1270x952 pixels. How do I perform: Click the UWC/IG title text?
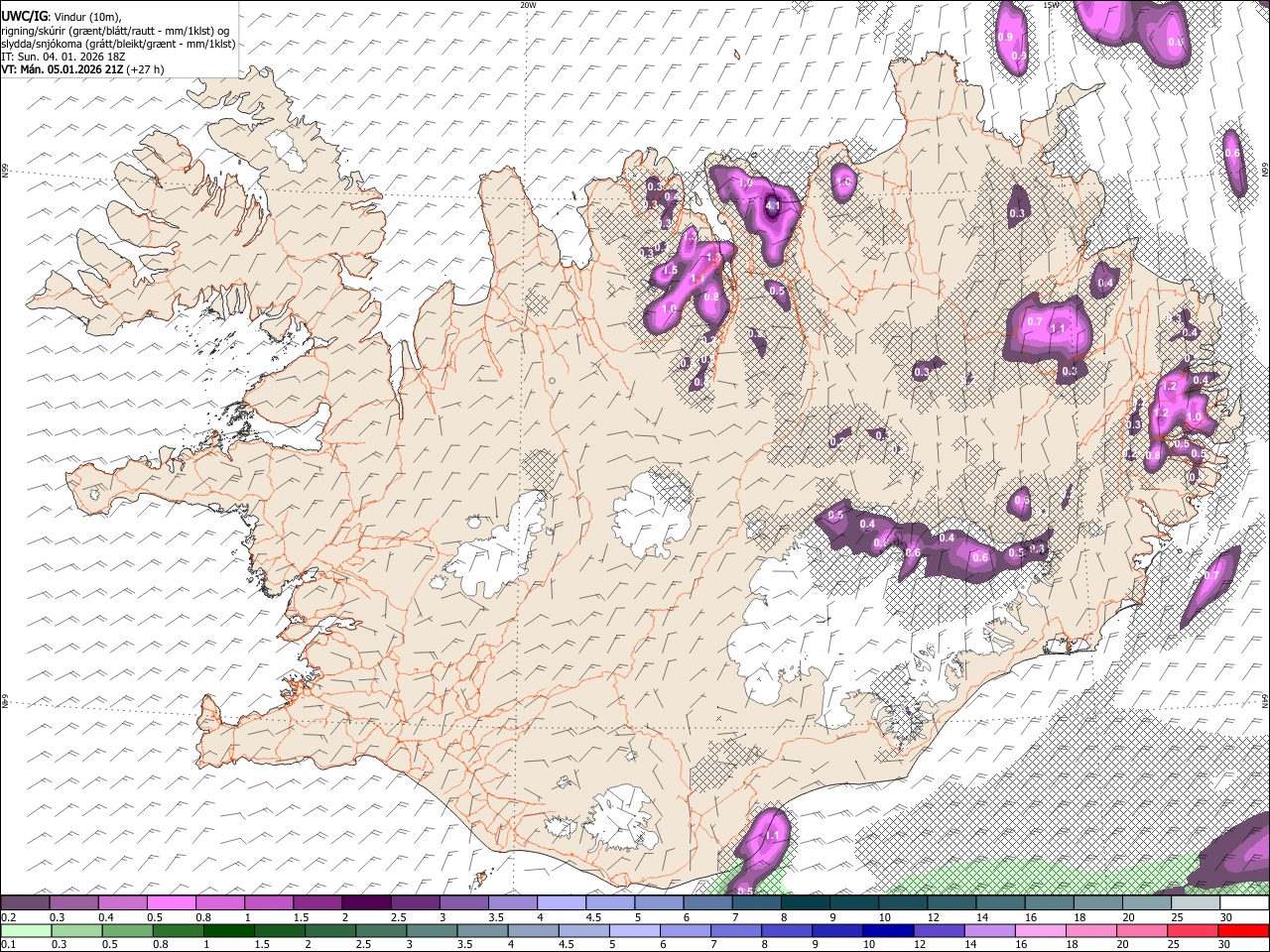tap(24, 17)
